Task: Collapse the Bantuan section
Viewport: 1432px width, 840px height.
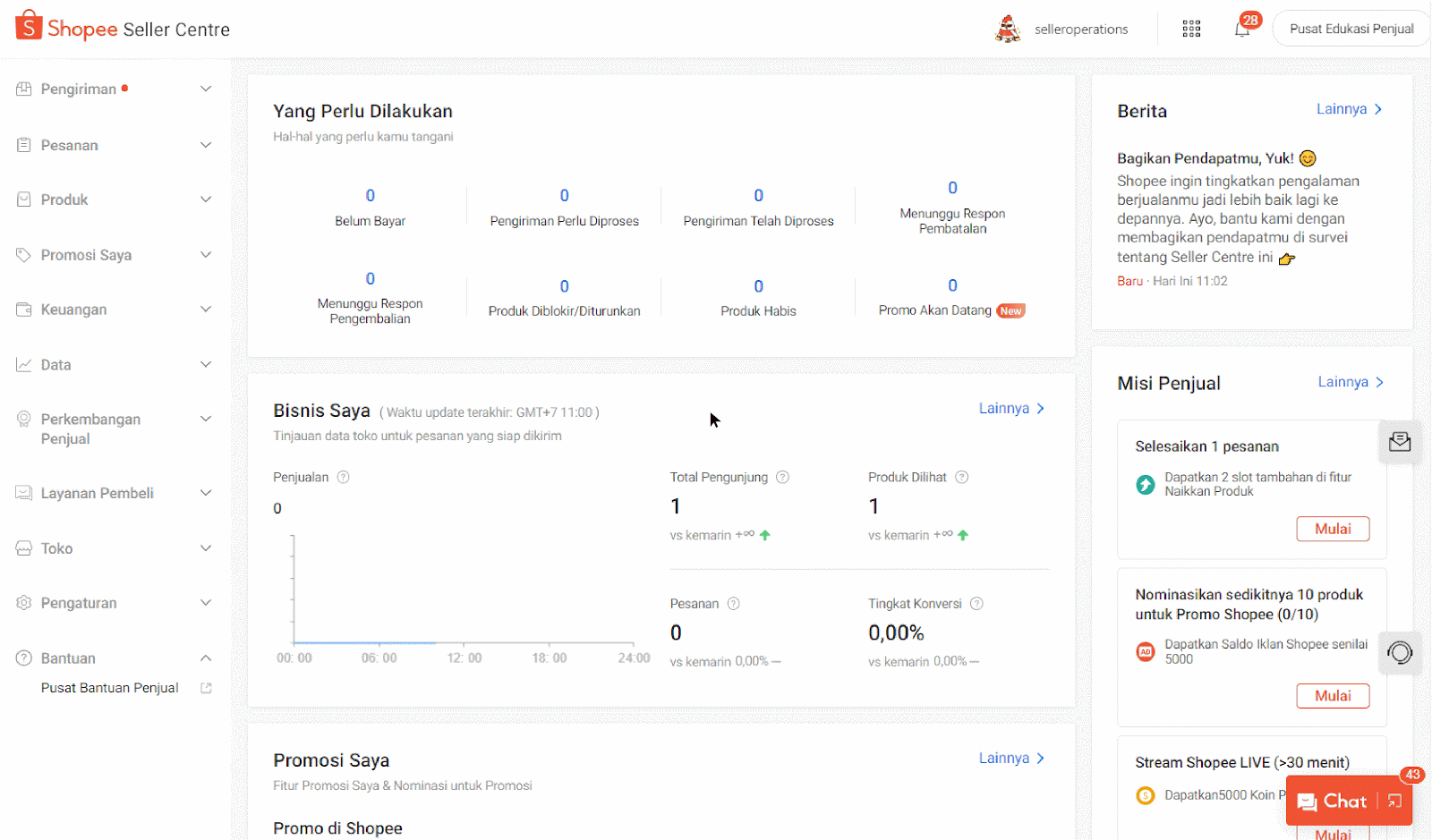Action: coord(206,658)
